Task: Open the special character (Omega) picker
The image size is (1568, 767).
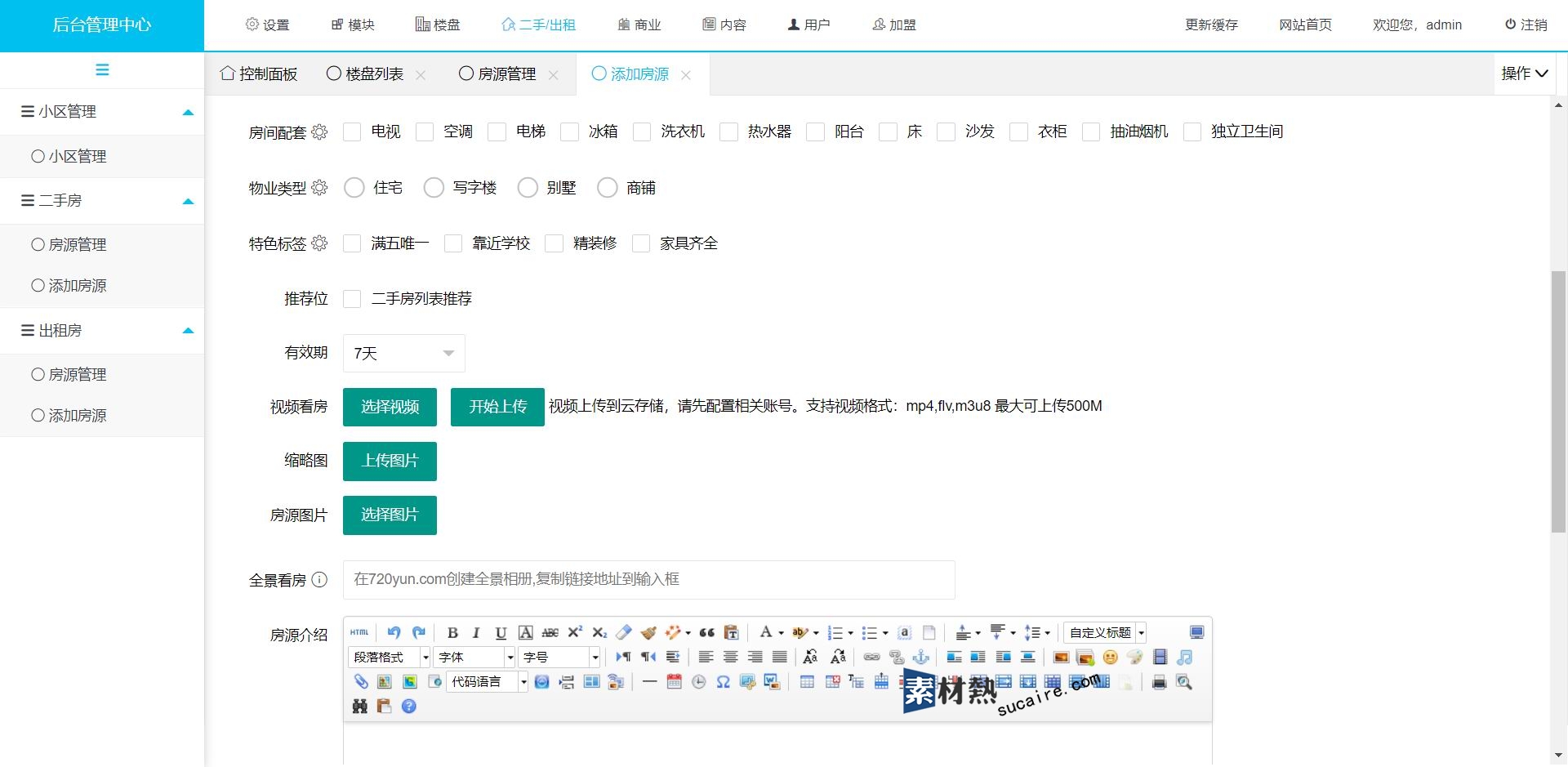Action: tap(723, 682)
